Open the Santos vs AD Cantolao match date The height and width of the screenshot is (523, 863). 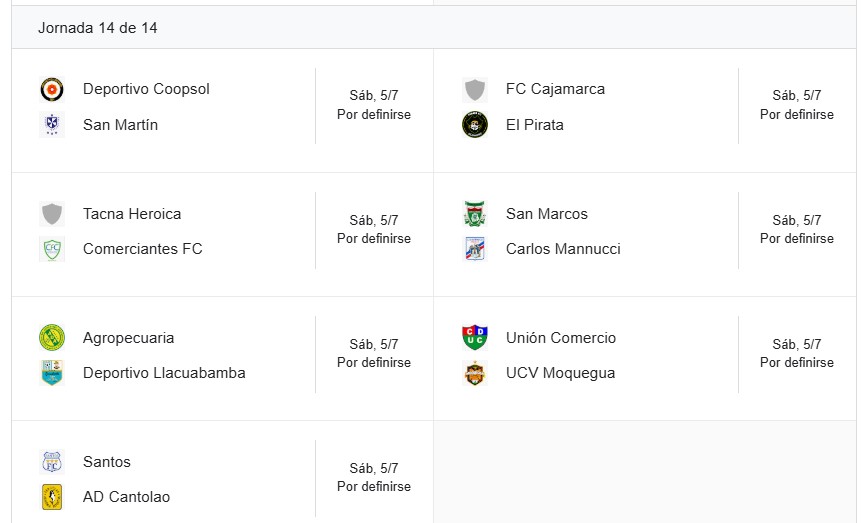click(x=374, y=468)
